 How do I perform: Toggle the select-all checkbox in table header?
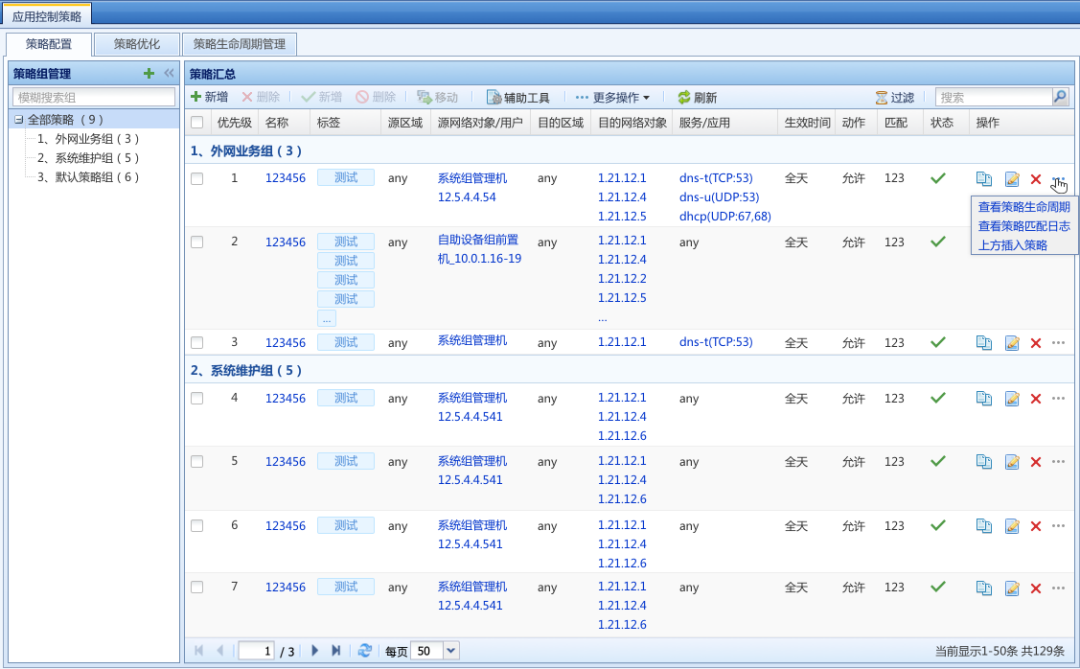click(x=197, y=123)
